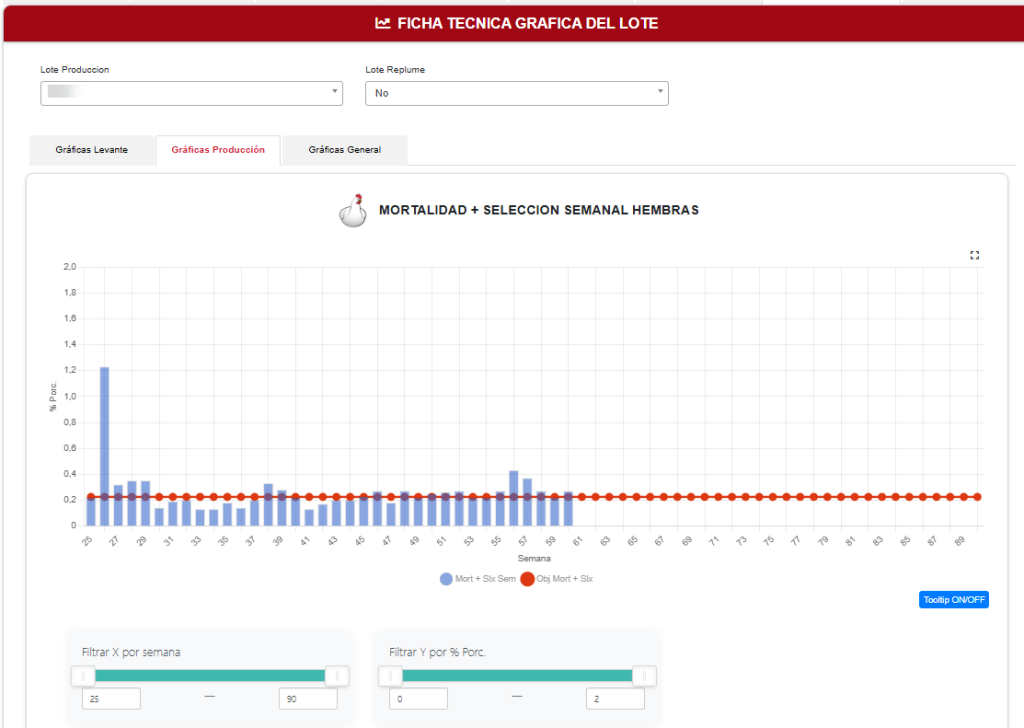Toggle the red Obj Mort + Slx legend marker
This screenshot has height=728, width=1024.
528,579
